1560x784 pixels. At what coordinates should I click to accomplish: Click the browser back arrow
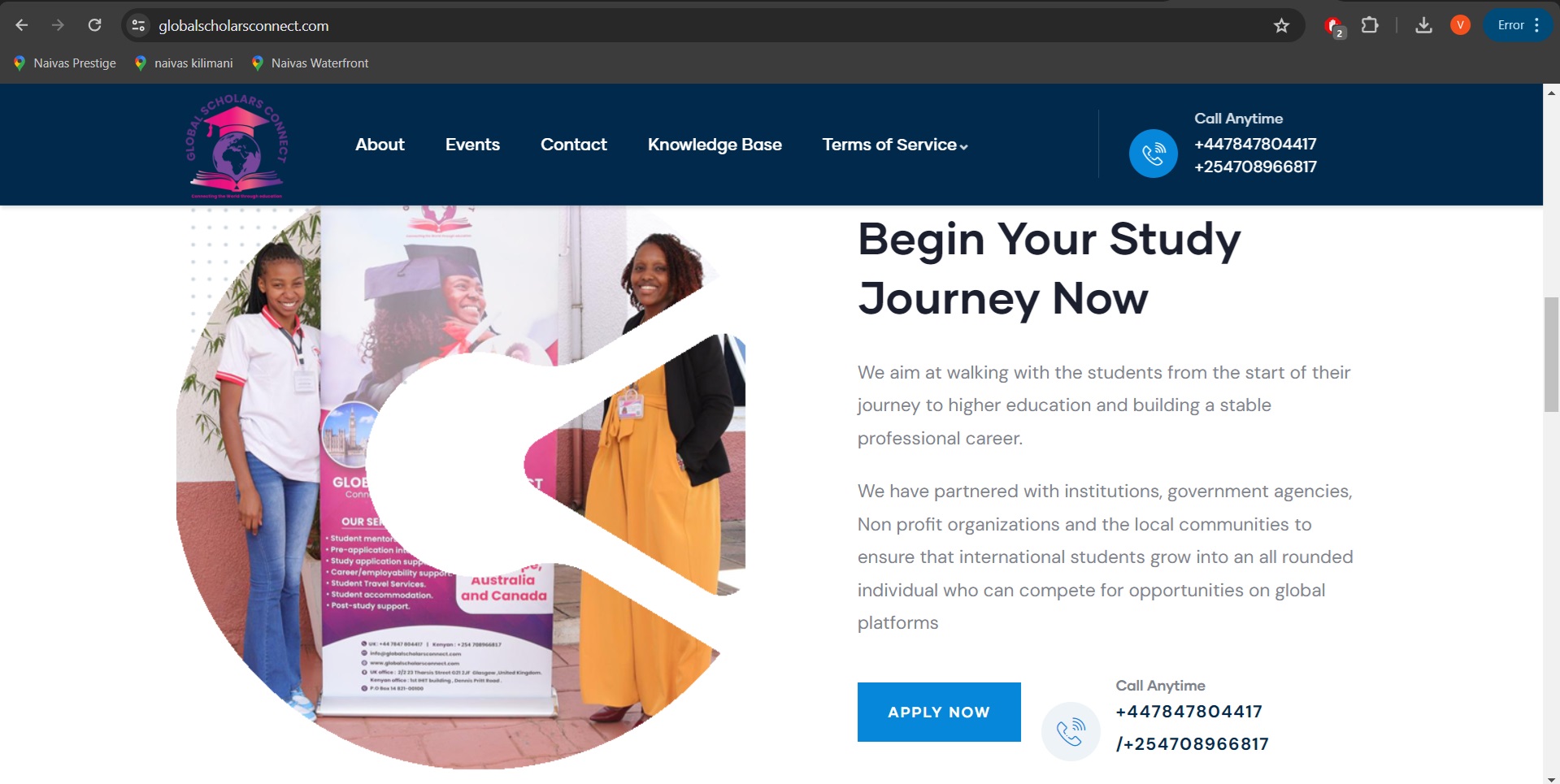22,25
